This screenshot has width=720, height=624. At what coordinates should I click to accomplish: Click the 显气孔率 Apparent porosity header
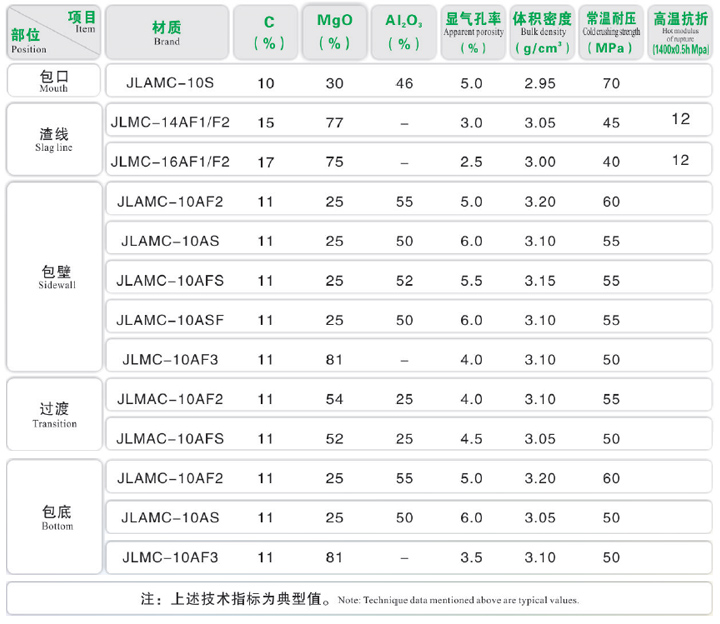click(473, 33)
